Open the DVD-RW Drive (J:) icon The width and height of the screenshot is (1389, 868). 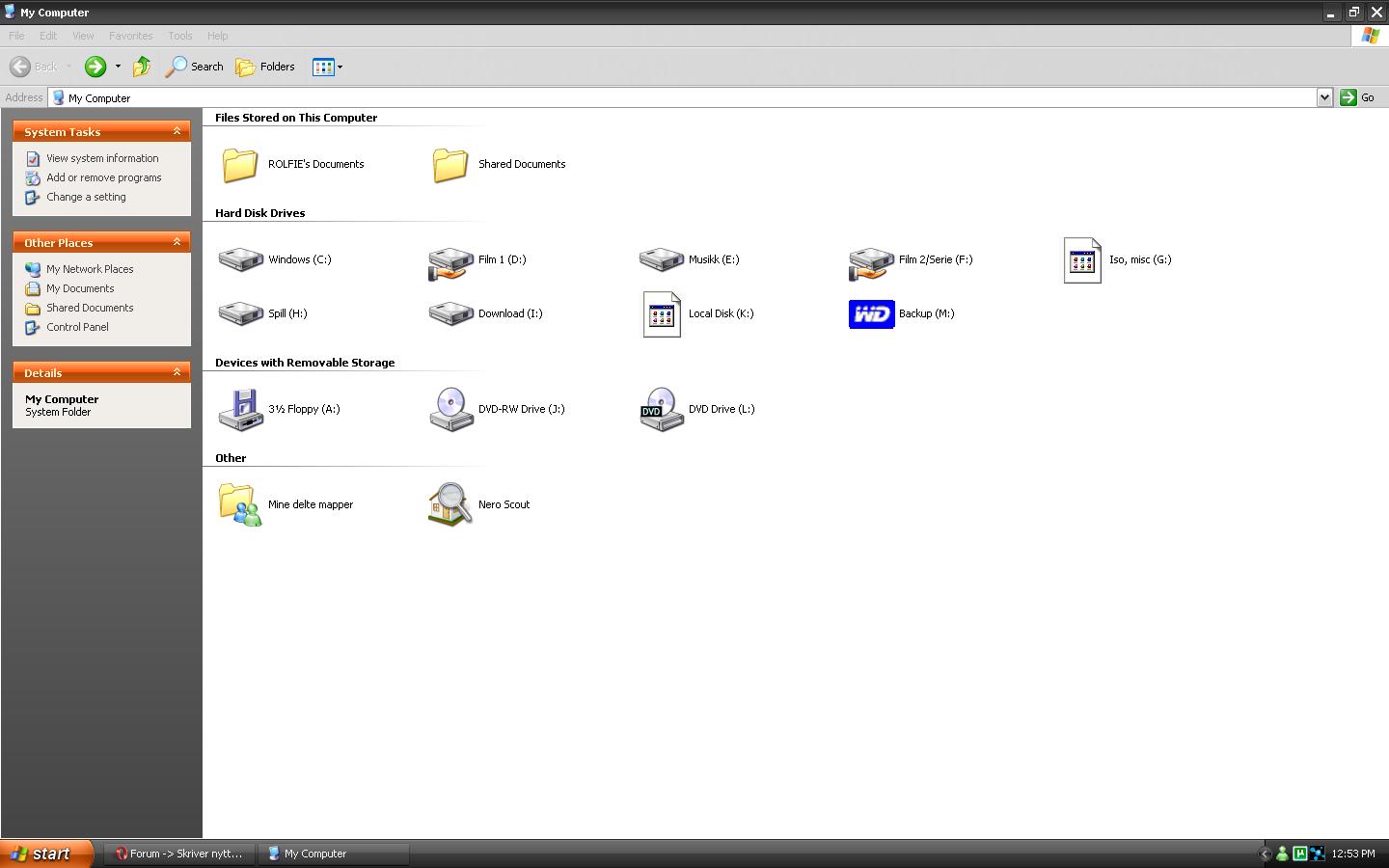pos(450,409)
